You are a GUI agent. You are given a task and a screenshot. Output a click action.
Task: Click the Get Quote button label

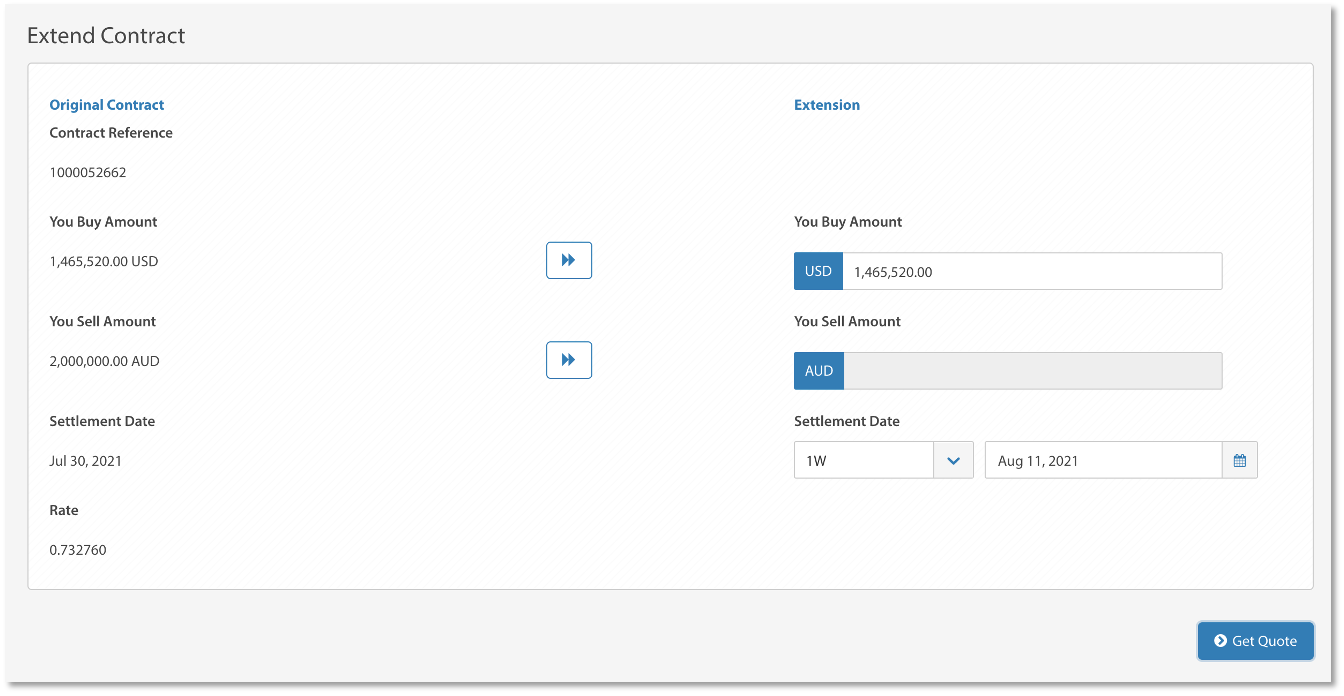(1264, 641)
